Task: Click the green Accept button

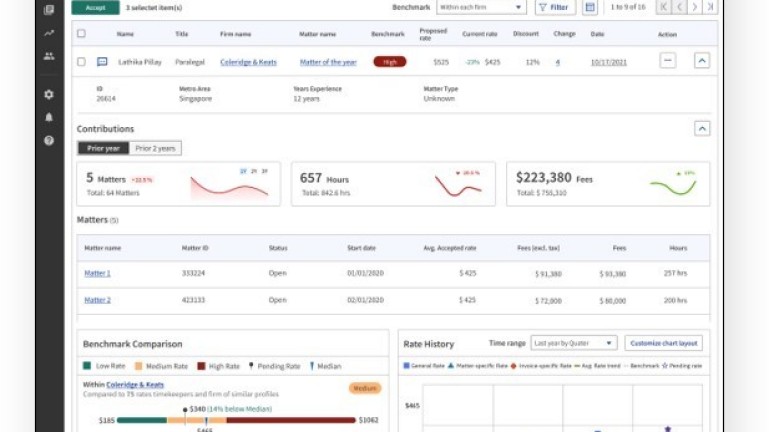Action: (x=95, y=8)
